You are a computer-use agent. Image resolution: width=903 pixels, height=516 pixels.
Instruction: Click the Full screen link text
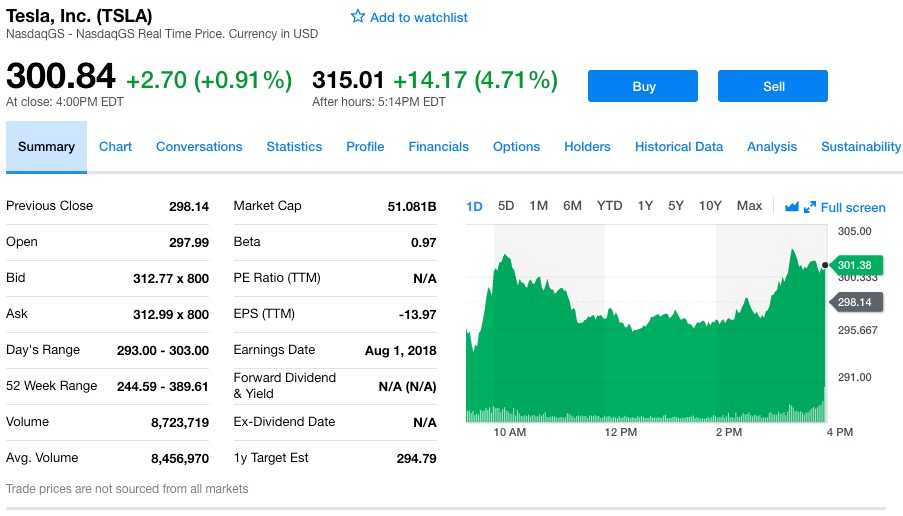[x=853, y=208]
